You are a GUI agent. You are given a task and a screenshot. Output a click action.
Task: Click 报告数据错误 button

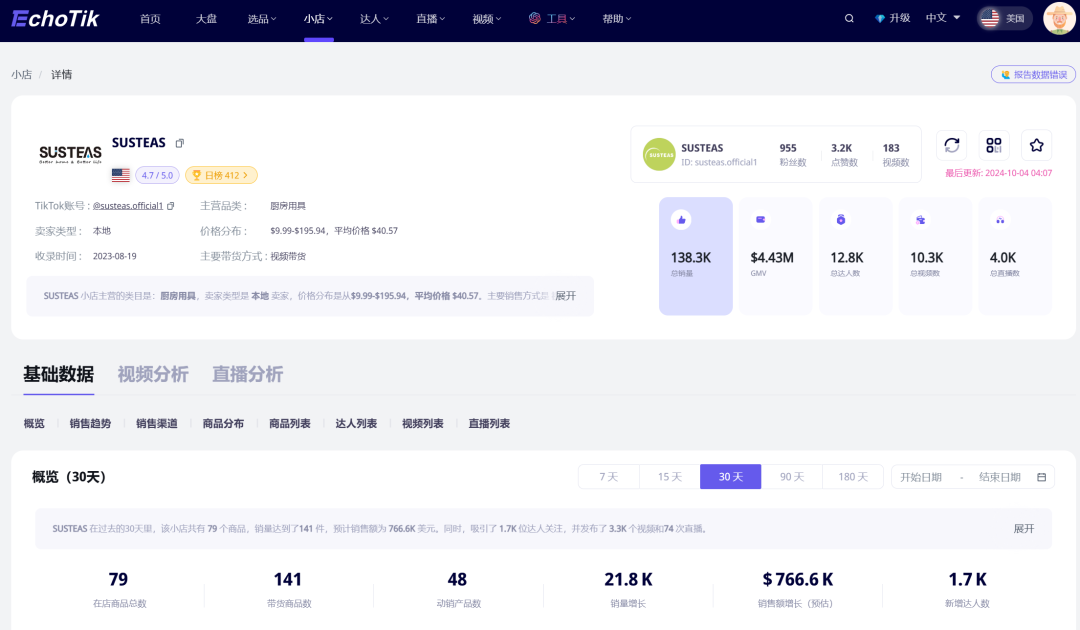[1033, 74]
